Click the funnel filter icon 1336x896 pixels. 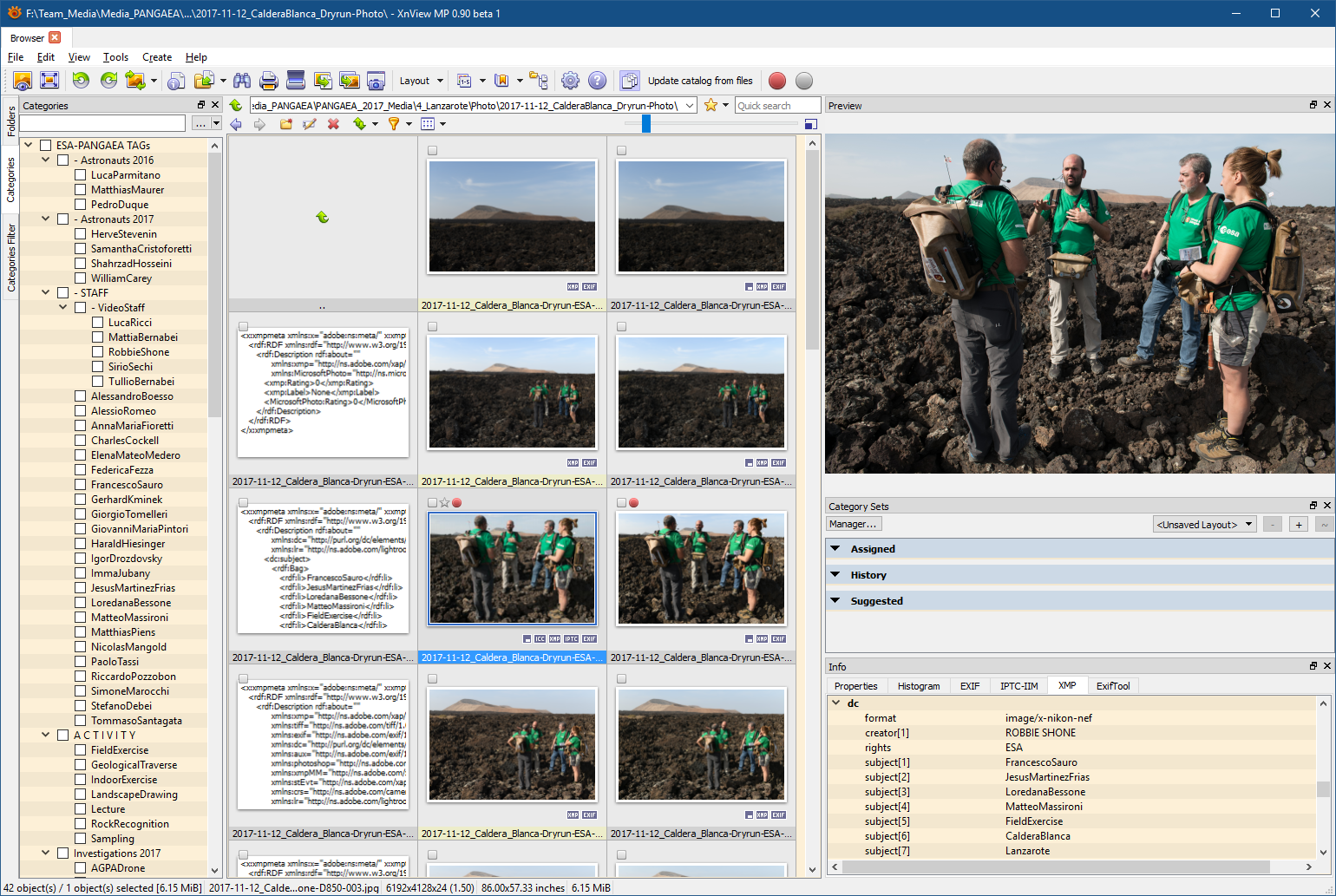click(394, 124)
